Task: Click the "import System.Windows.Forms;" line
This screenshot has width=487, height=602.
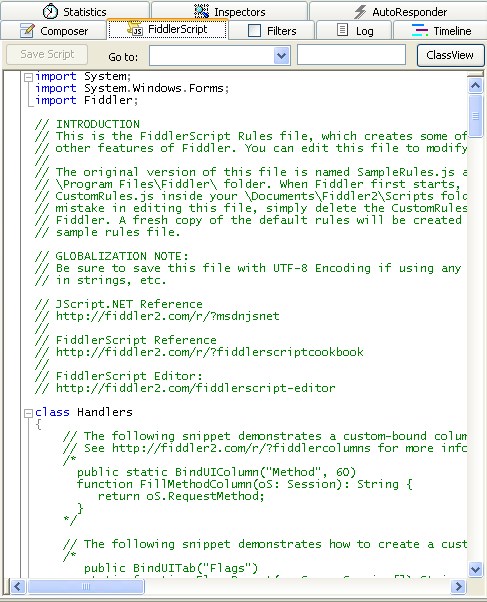Action: coord(132,88)
